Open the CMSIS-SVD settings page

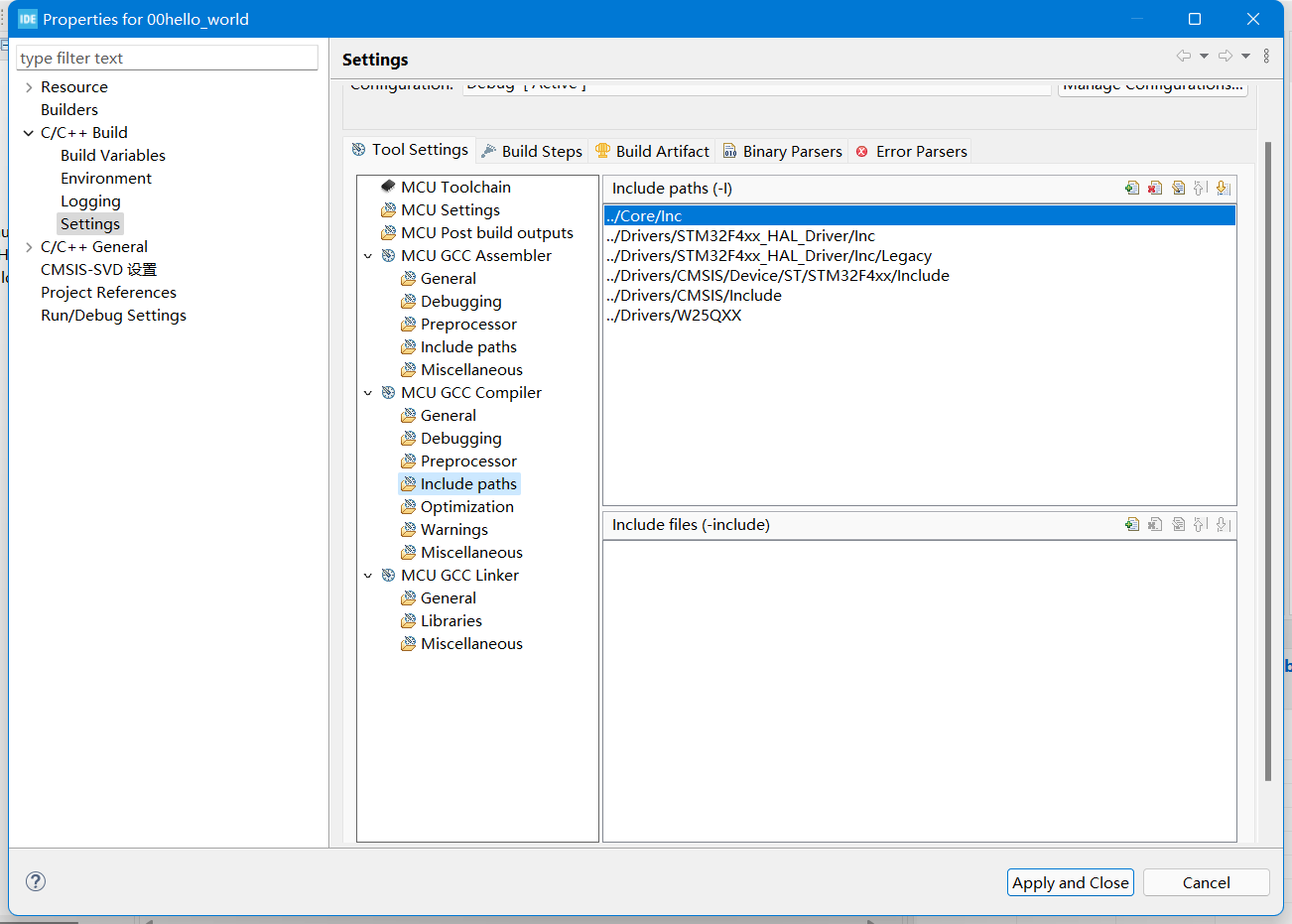point(98,270)
